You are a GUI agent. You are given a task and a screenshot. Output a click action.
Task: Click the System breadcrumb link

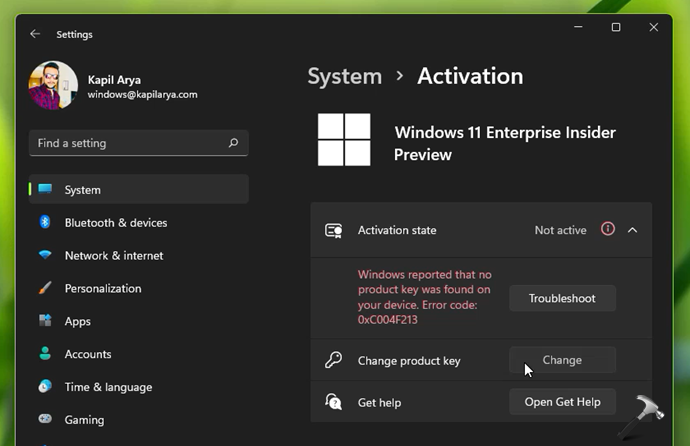[x=344, y=76]
